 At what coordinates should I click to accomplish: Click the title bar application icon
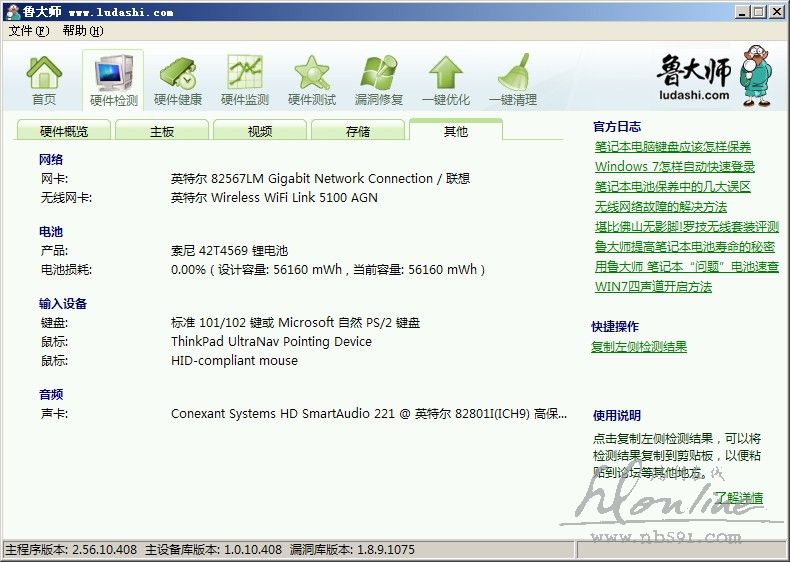click(12, 12)
